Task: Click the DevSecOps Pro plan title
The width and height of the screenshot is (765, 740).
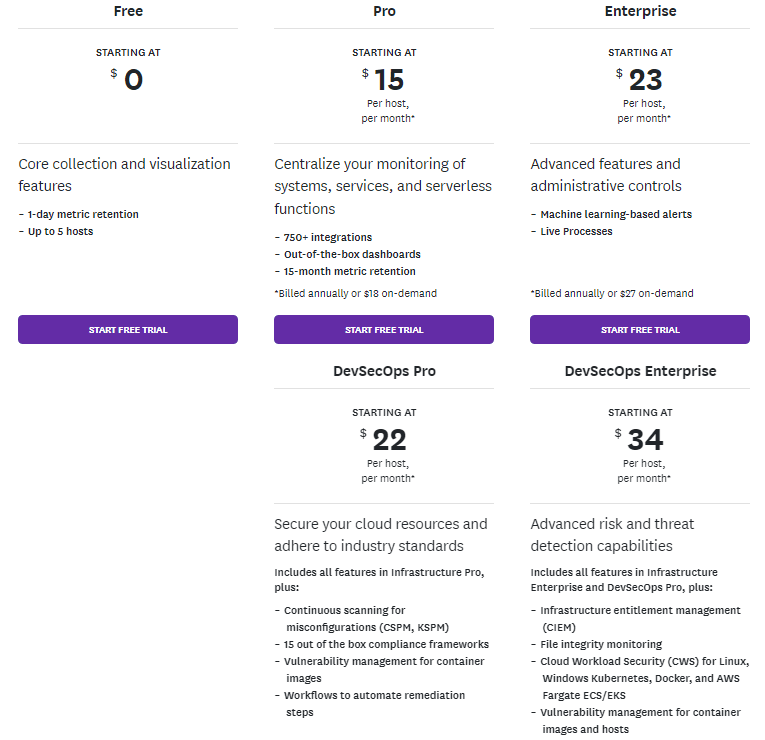Action: coord(384,371)
